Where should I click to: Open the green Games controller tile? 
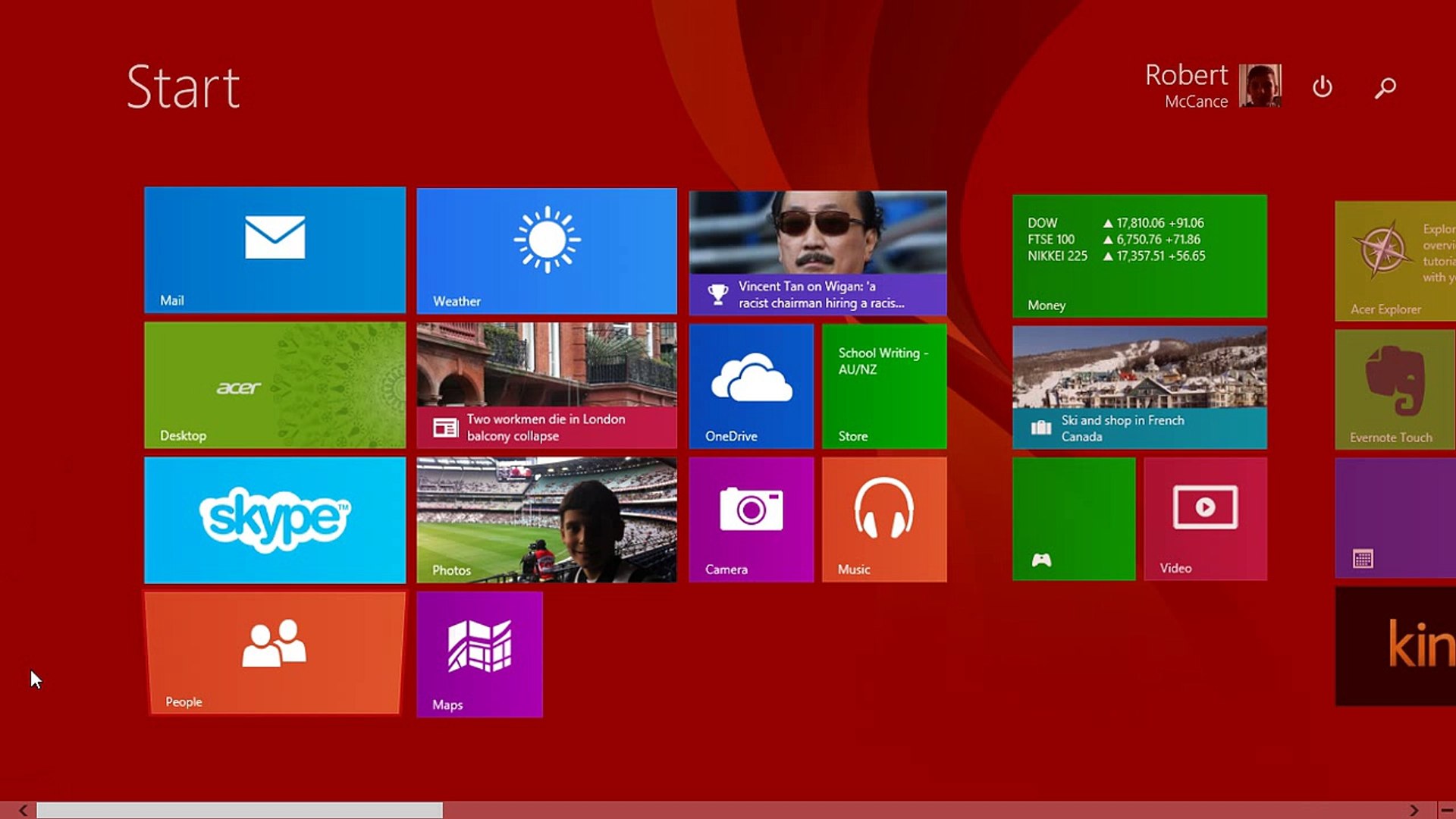tap(1073, 519)
